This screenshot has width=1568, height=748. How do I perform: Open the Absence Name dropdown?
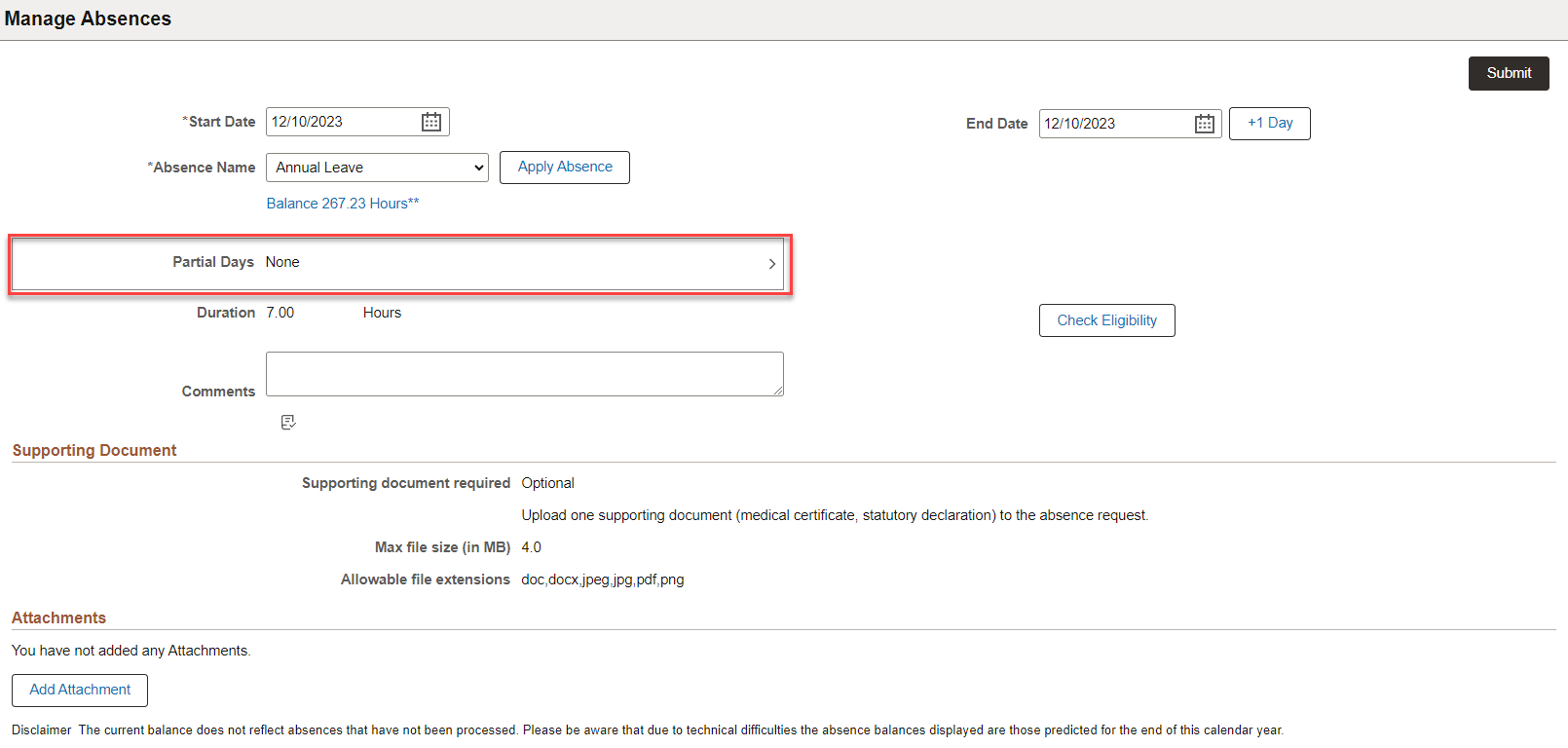(x=377, y=168)
